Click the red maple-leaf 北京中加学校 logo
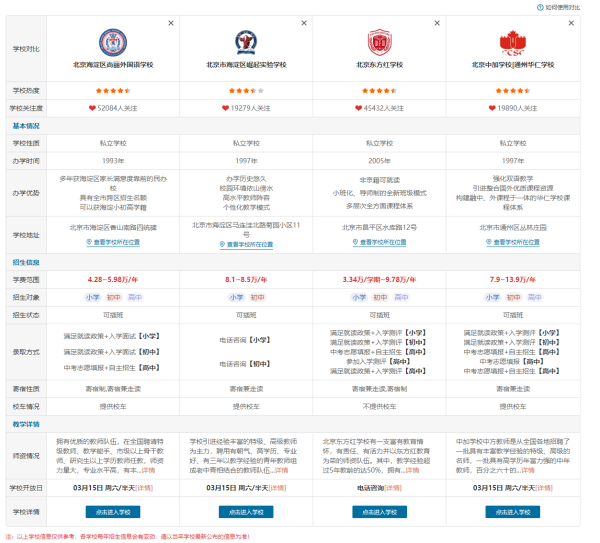 pos(513,41)
